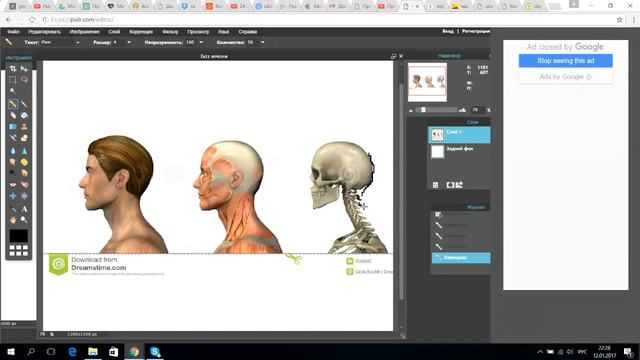
Task: Click the Вход login link
Action: (448, 31)
